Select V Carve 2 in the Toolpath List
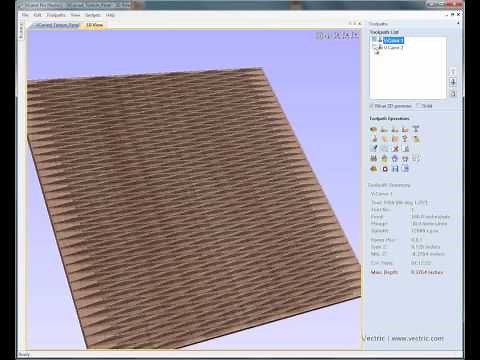Image resolution: width=480 pixels, height=360 pixels. 393,48
